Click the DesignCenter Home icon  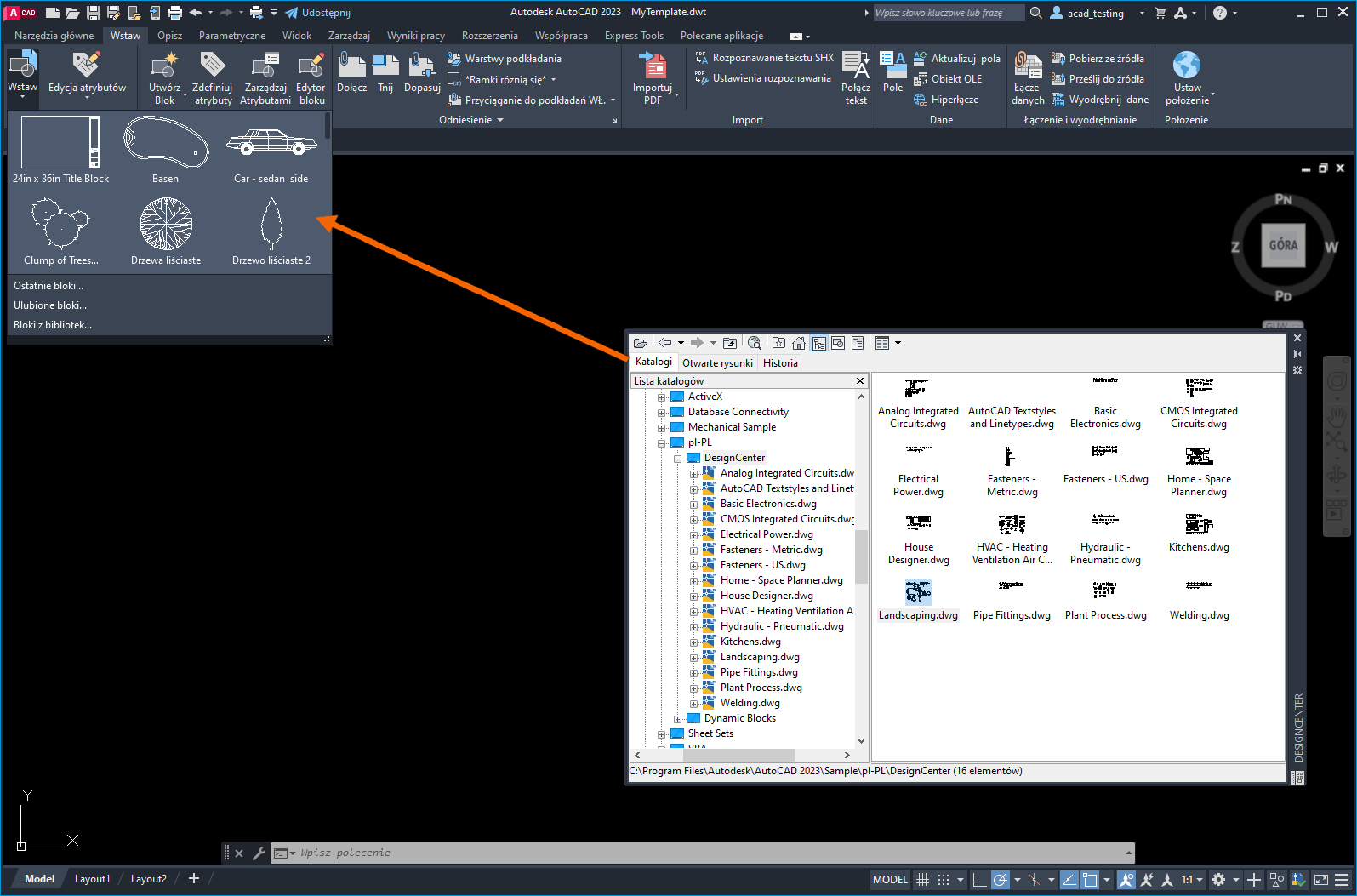(x=798, y=343)
